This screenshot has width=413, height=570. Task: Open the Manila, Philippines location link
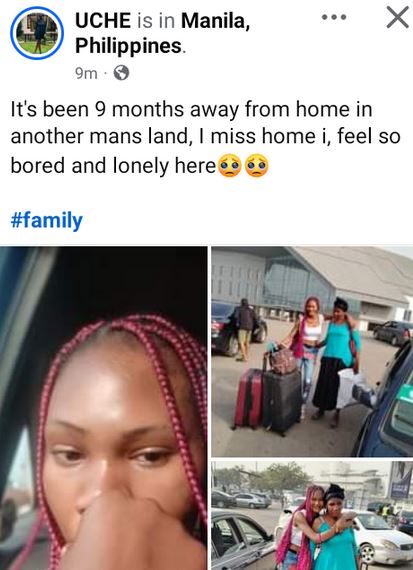[x=163, y=33]
